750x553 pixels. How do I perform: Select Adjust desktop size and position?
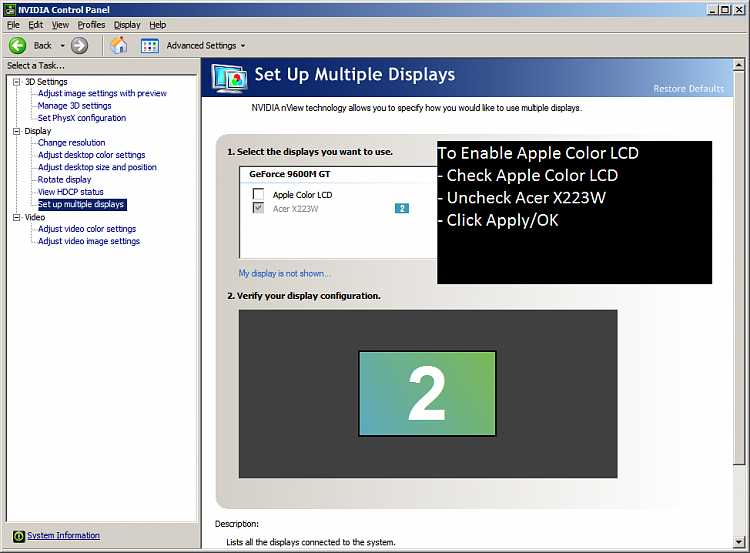(x=97, y=167)
